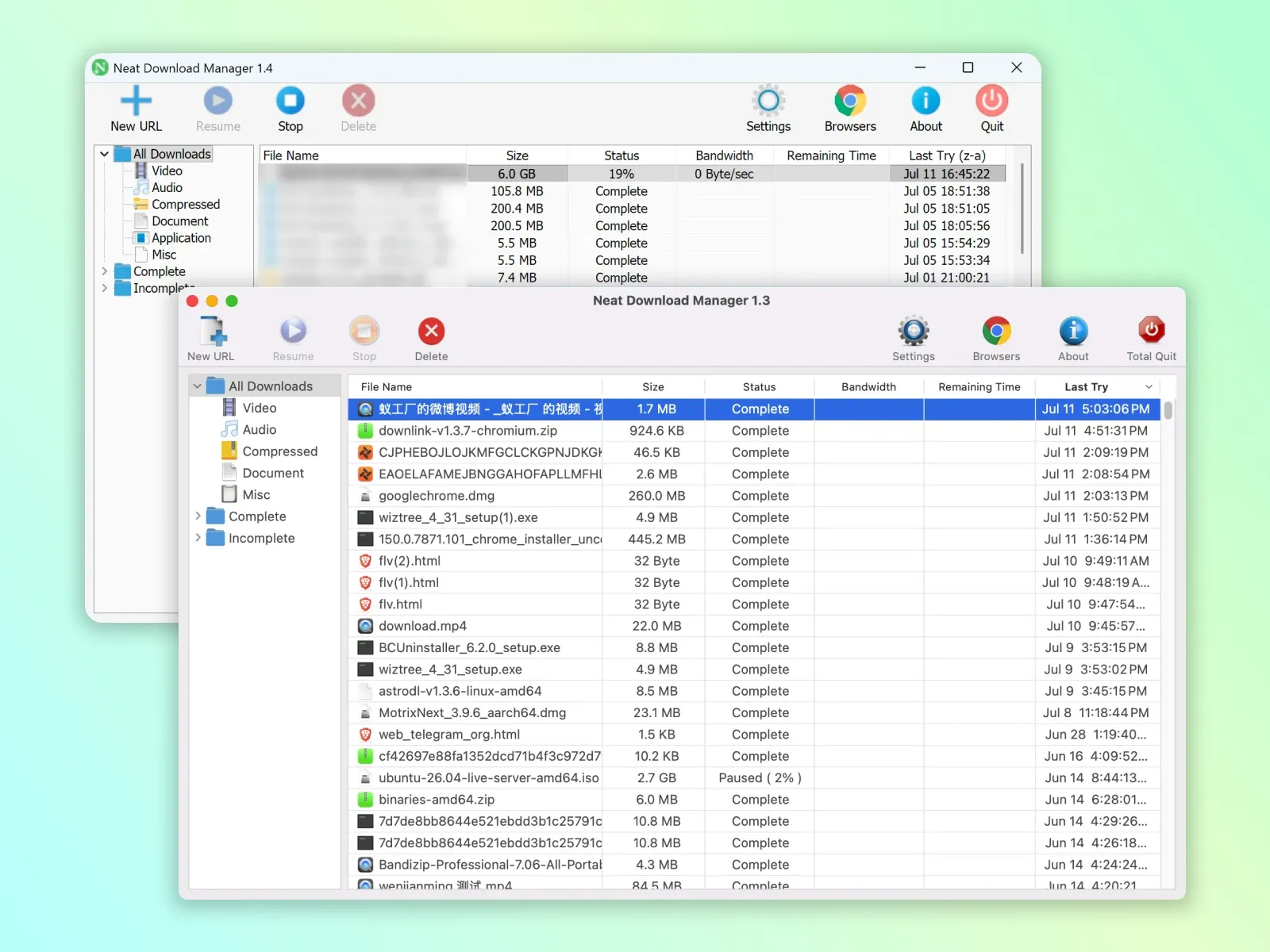Select Video category in 1.3 sidebar
This screenshot has height=952, width=1270.
pyautogui.click(x=260, y=408)
